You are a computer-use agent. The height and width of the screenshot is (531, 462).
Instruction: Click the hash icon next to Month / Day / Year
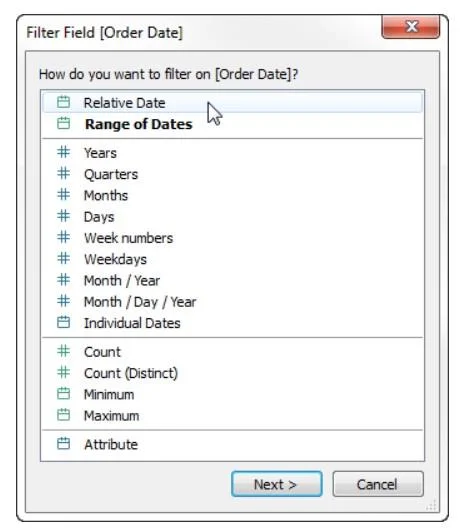point(64,301)
